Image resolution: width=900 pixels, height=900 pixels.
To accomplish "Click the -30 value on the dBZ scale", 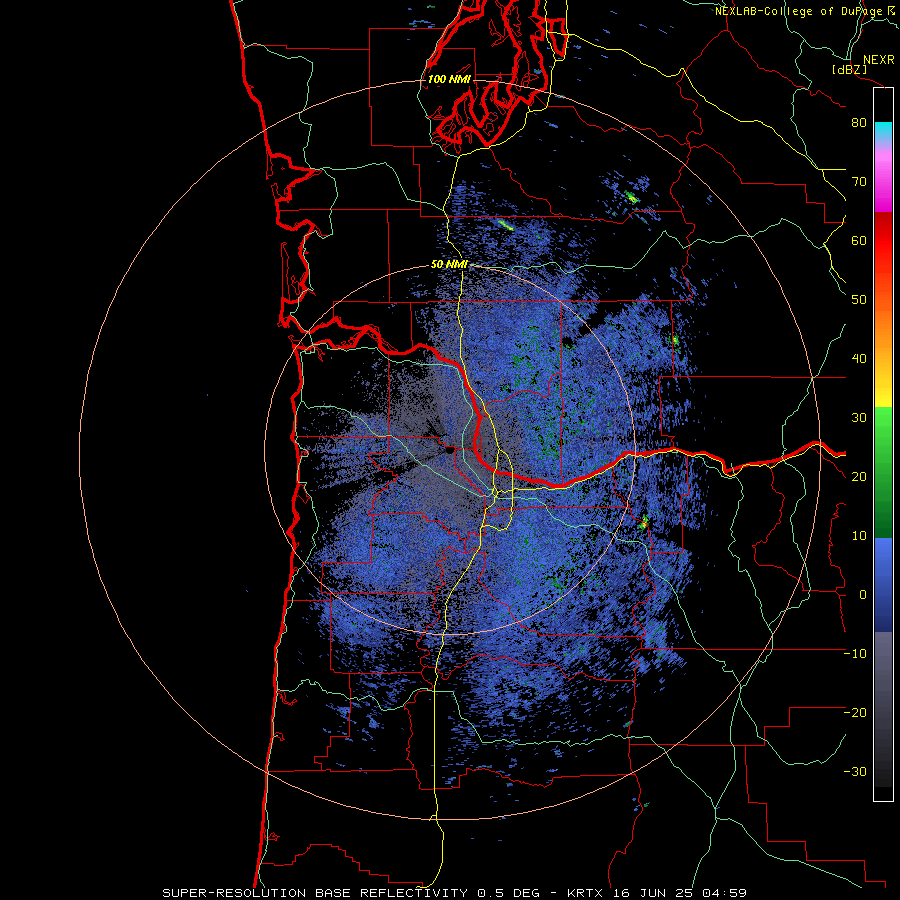I will (855, 771).
